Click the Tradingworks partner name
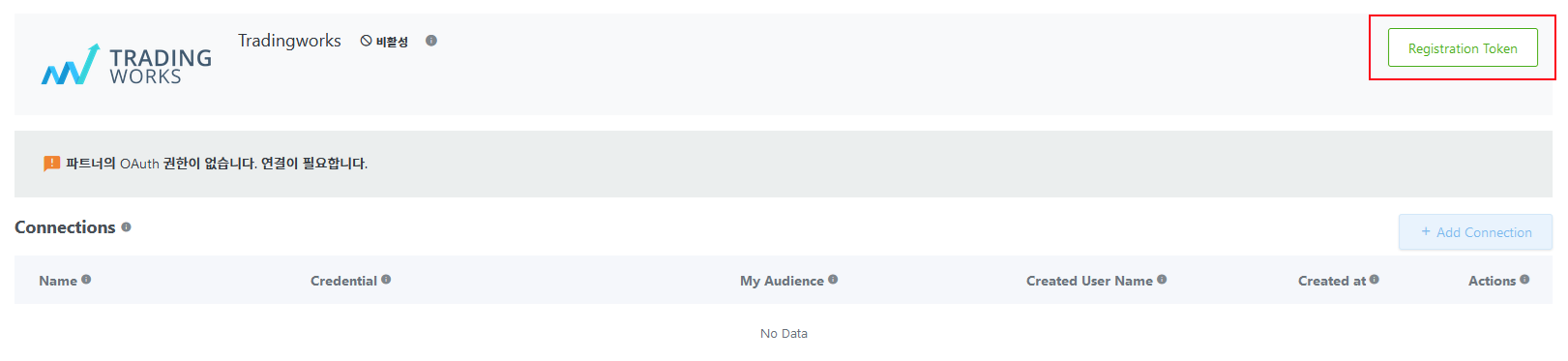The height and width of the screenshot is (361, 1568). pyautogui.click(x=289, y=41)
